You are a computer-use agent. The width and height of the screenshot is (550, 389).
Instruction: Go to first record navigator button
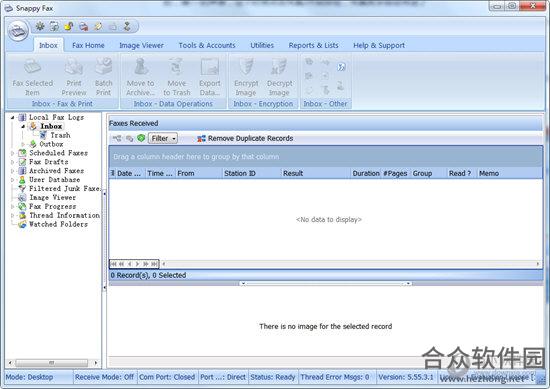pos(113,264)
